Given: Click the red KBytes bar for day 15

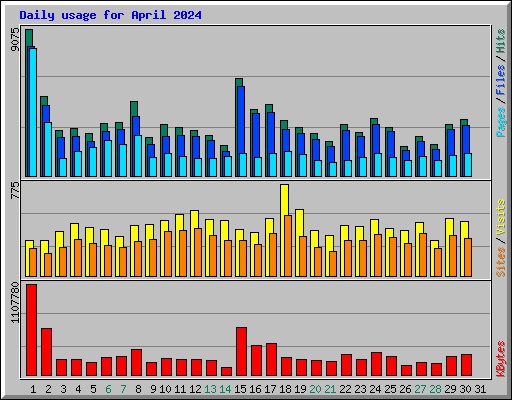Looking at the screenshot, I should 241,351.
